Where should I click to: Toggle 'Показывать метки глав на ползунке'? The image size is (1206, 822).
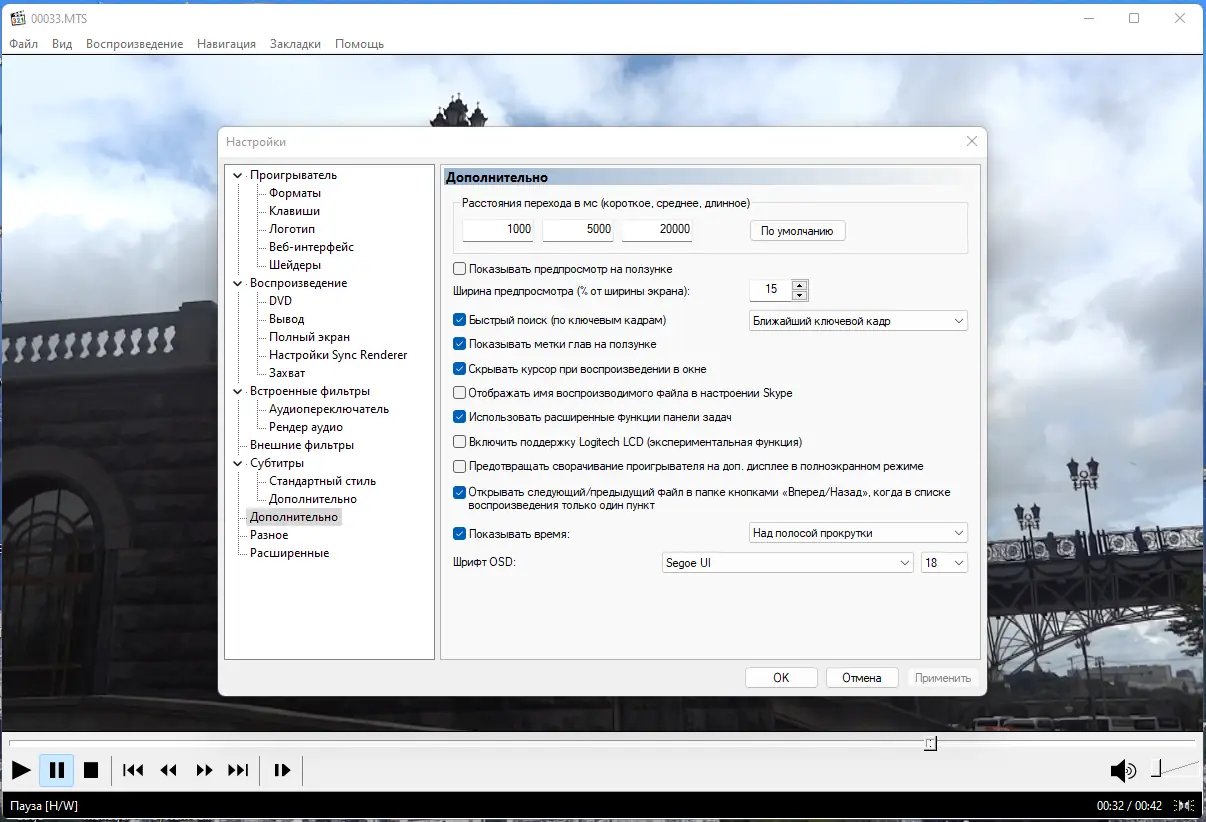point(460,344)
